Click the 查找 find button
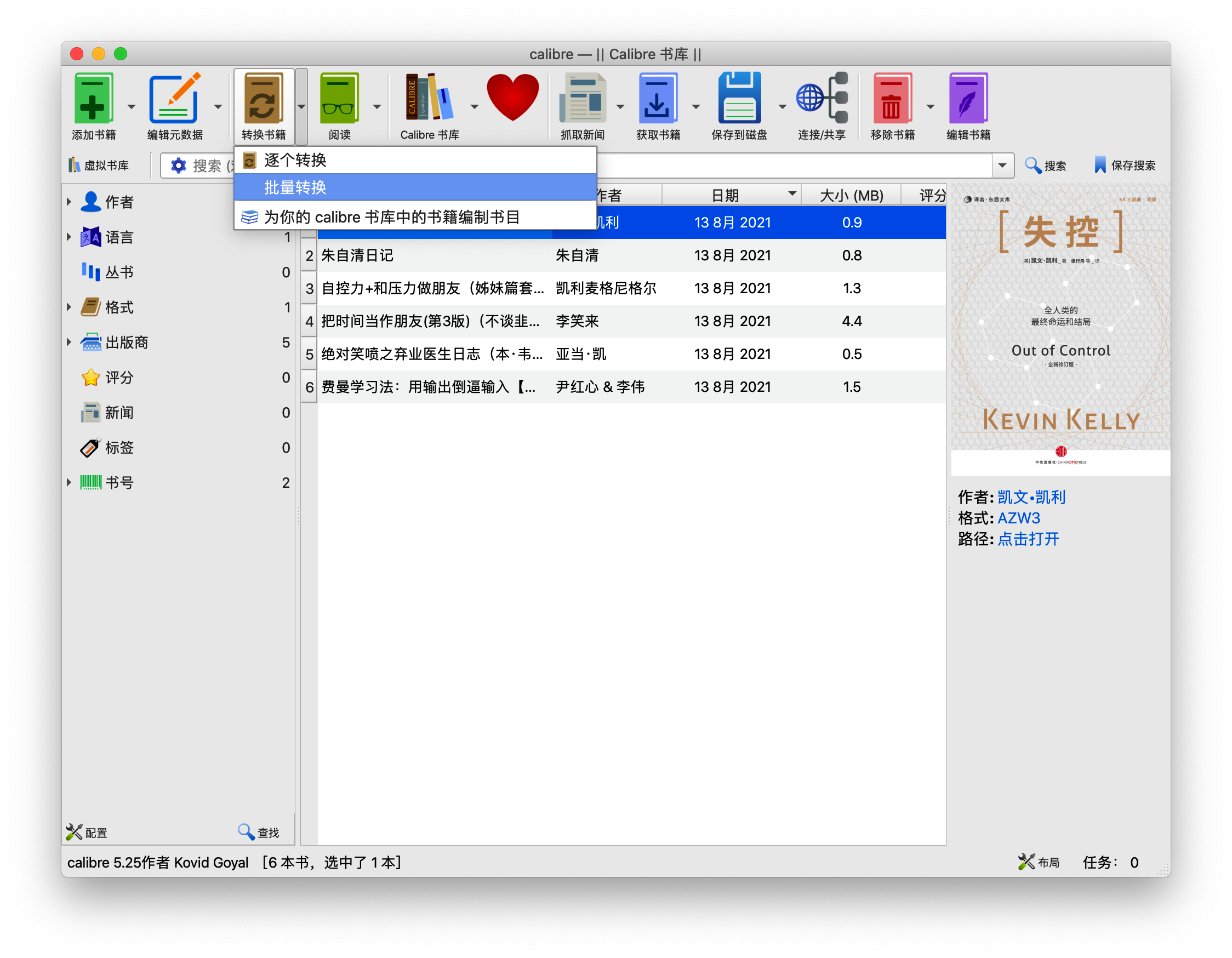The height and width of the screenshot is (958, 1232). point(258,832)
